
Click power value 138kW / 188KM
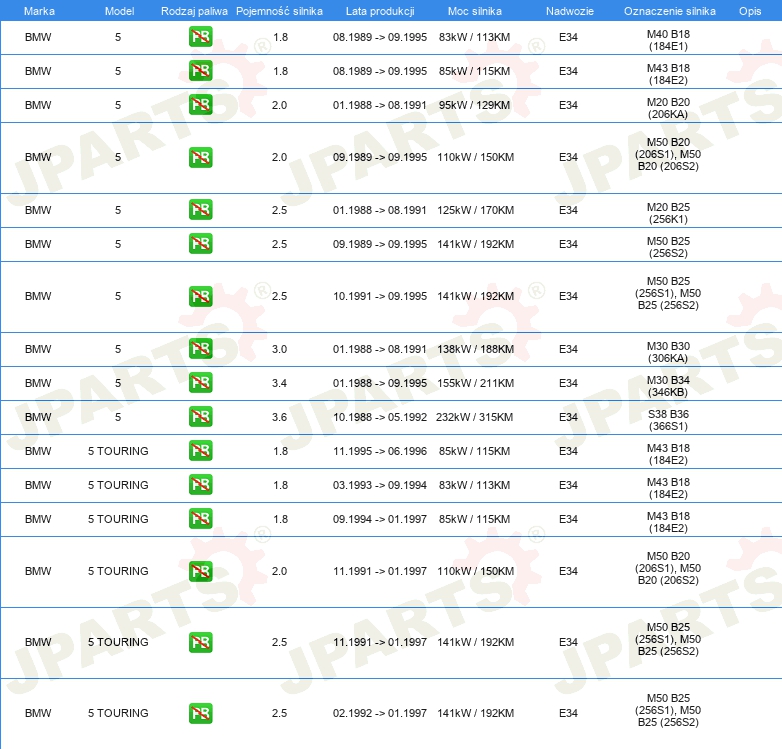click(x=475, y=350)
